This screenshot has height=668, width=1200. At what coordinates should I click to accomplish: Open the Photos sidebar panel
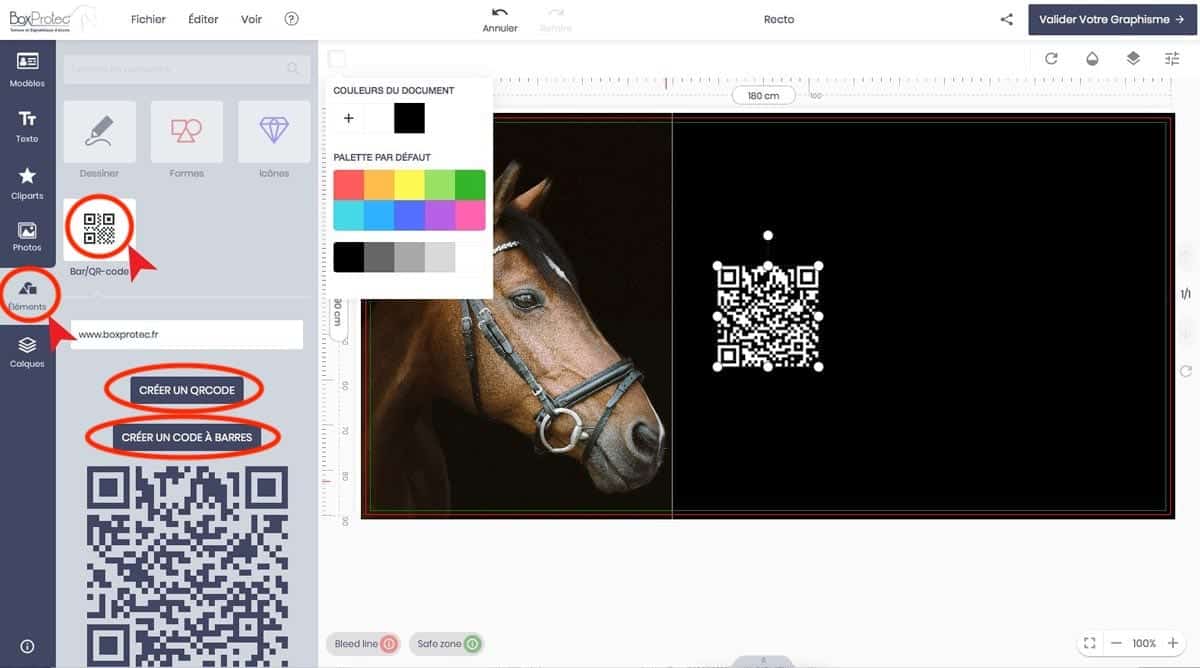(27, 236)
